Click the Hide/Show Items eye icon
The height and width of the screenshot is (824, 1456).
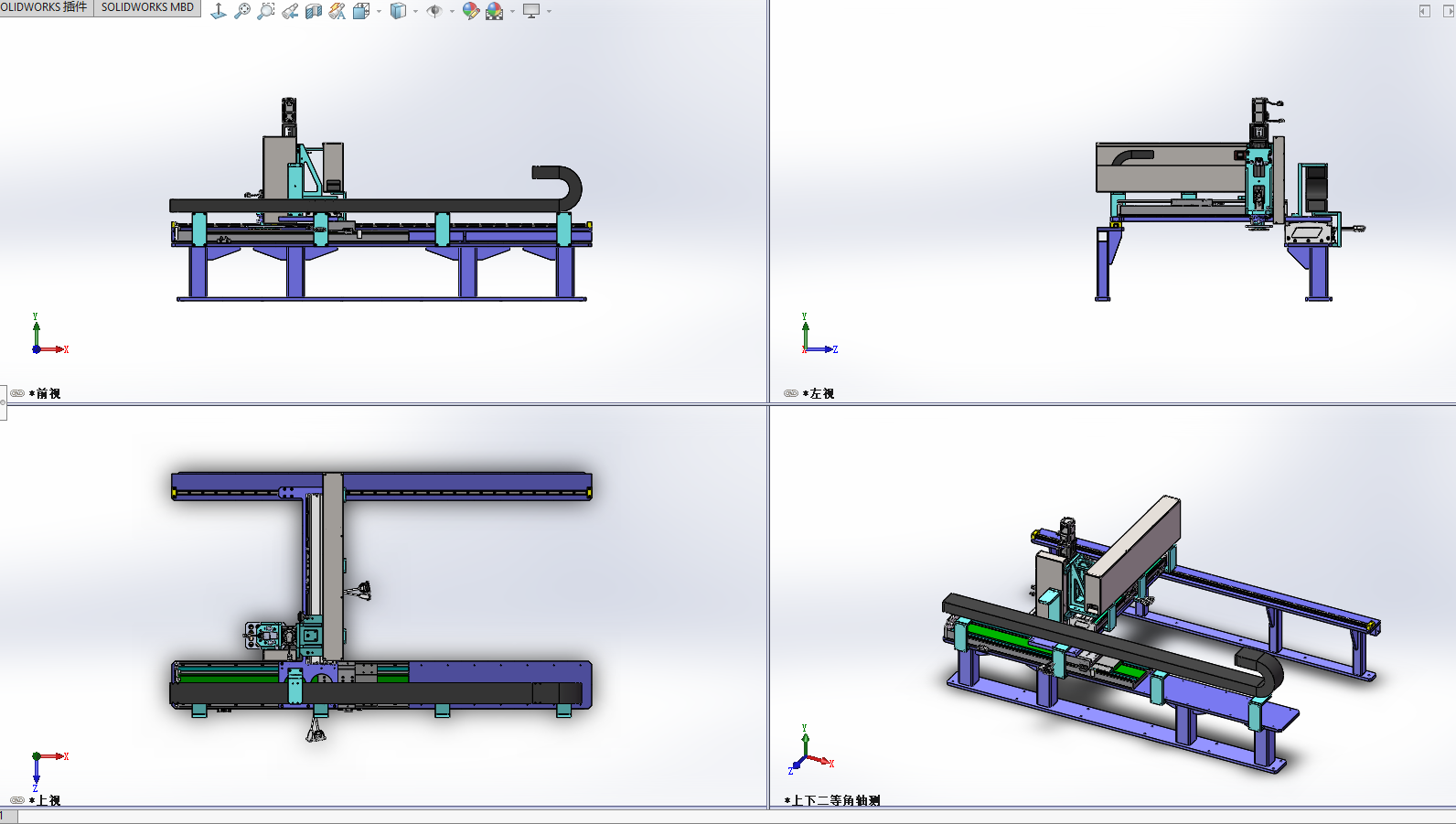pos(434,11)
